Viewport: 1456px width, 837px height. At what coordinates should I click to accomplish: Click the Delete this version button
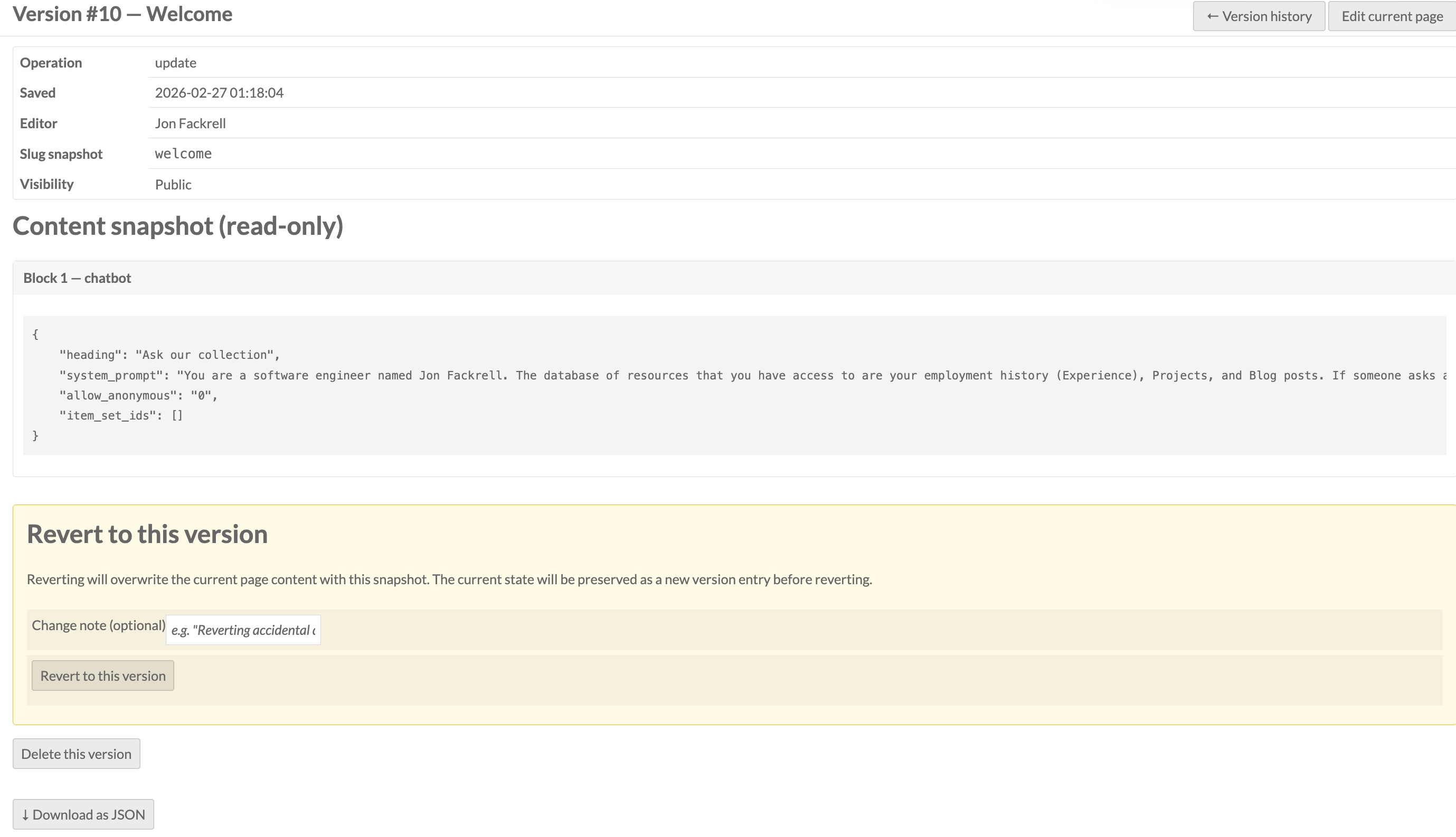point(77,754)
